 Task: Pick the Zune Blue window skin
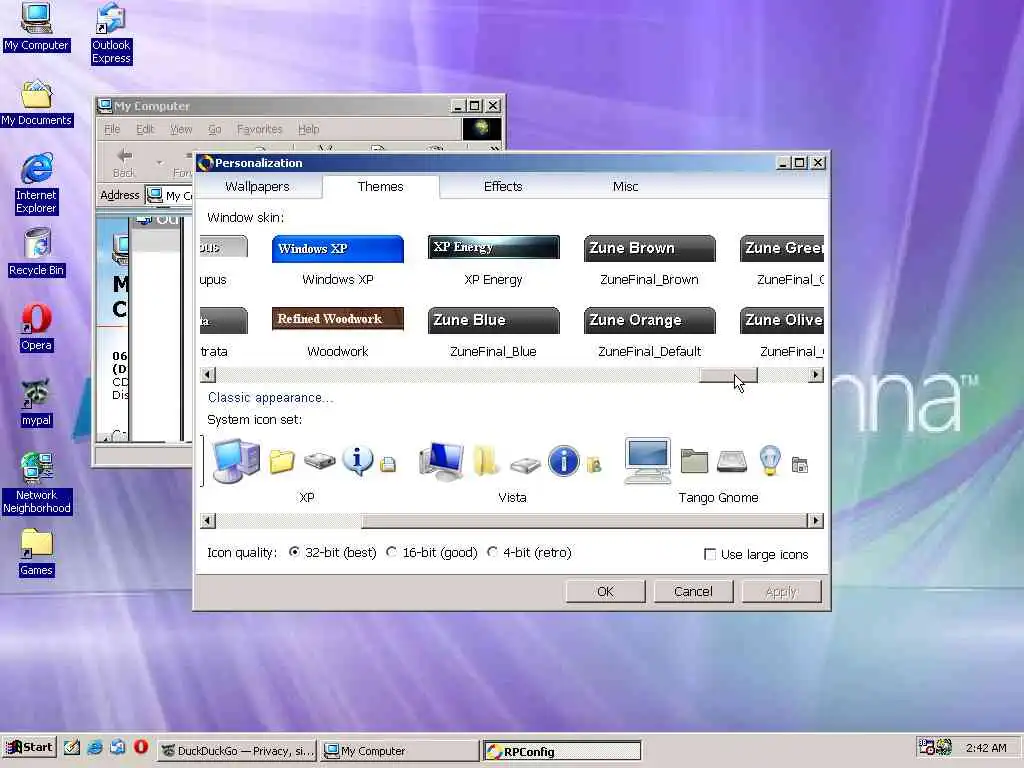(494, 332)
